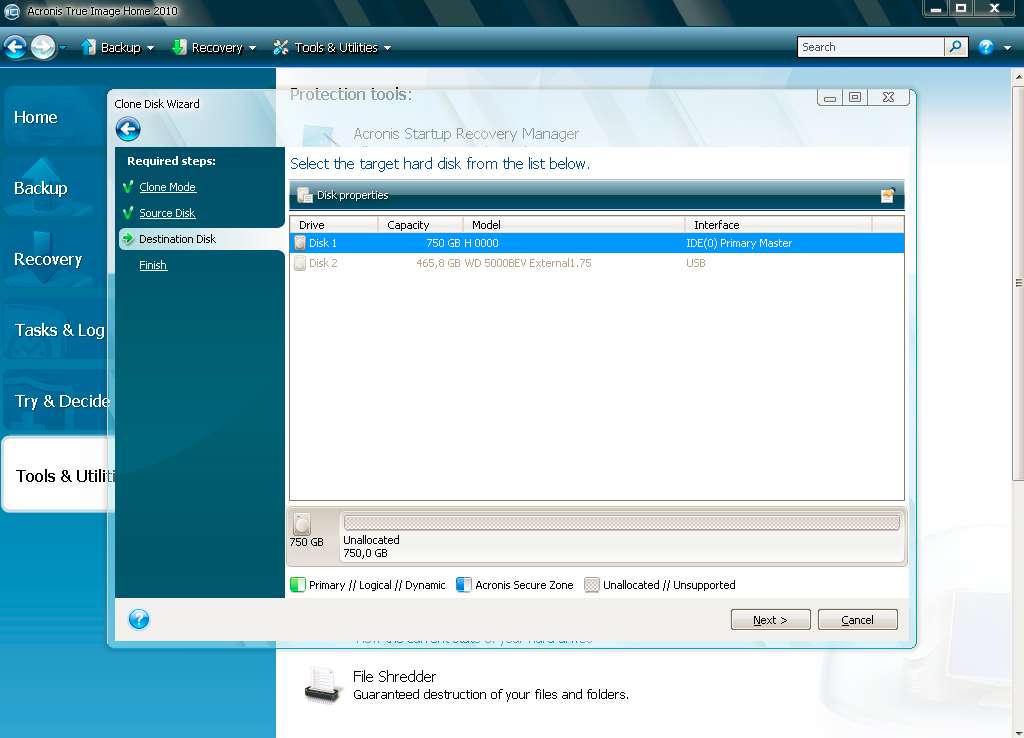Click the Unallocated space bar
The height and width of the screenshot is (738, 1024).
pos(622,522)
